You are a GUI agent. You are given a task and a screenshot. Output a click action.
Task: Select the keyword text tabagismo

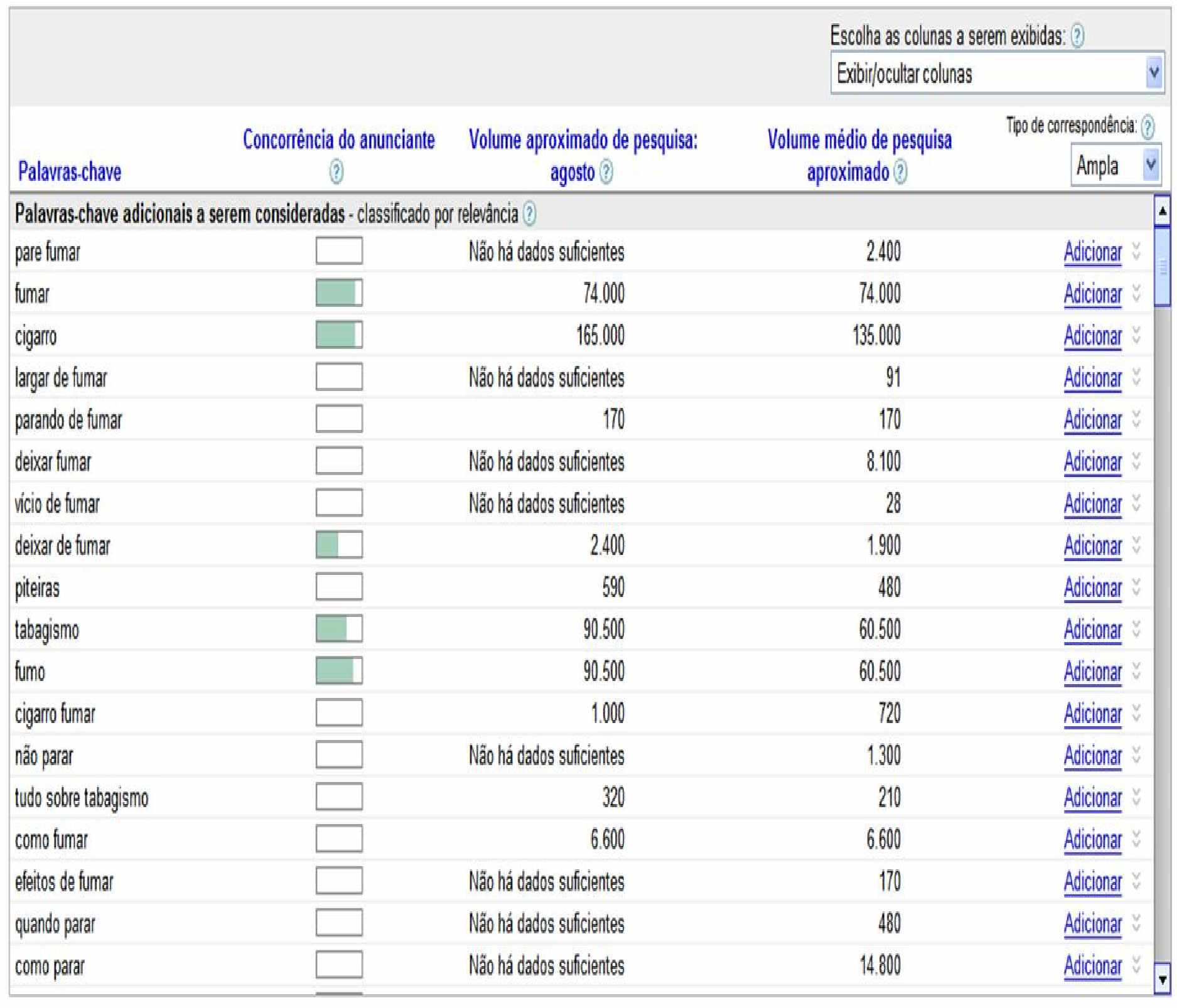click(47, 630)
